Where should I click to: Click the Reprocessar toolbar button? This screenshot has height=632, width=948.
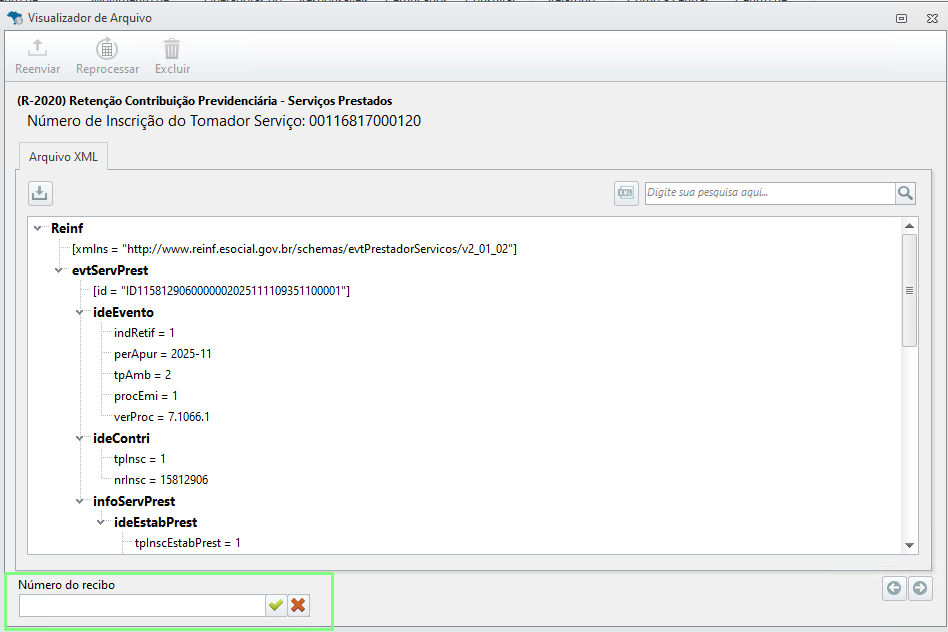(107, 57)
